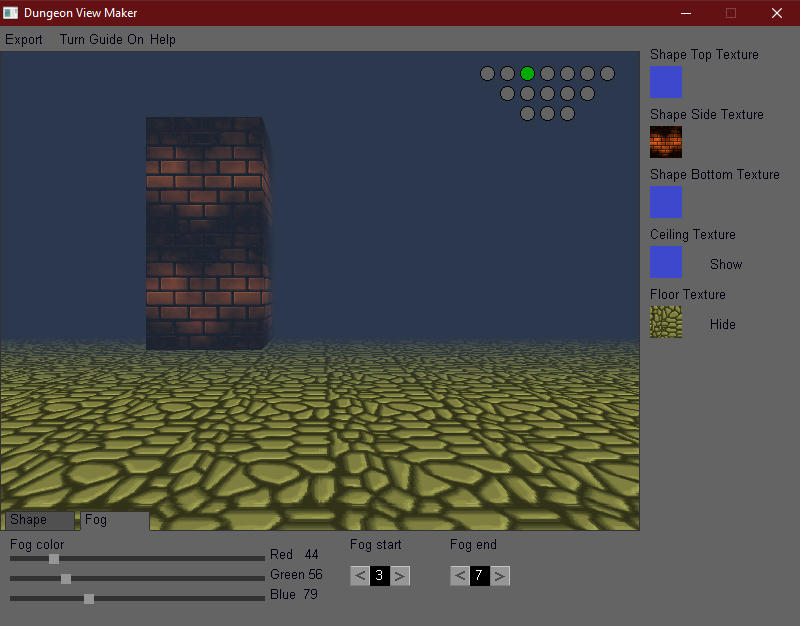This screenshot has width=800, height=626.
Task: Change the Ceiling Texture swatch
Action: coord(666,262)
